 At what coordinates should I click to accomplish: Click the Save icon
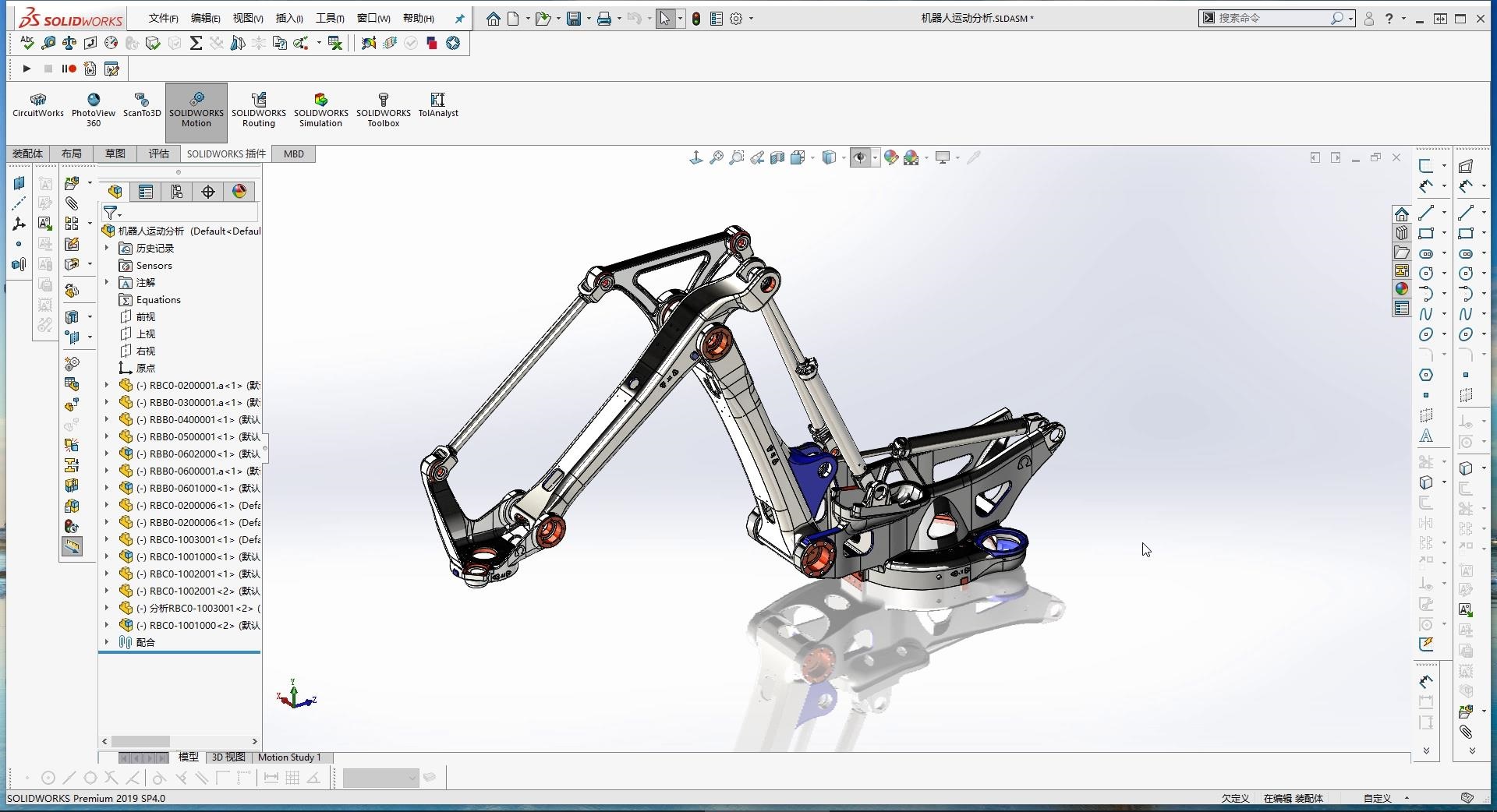pos(574,19)
